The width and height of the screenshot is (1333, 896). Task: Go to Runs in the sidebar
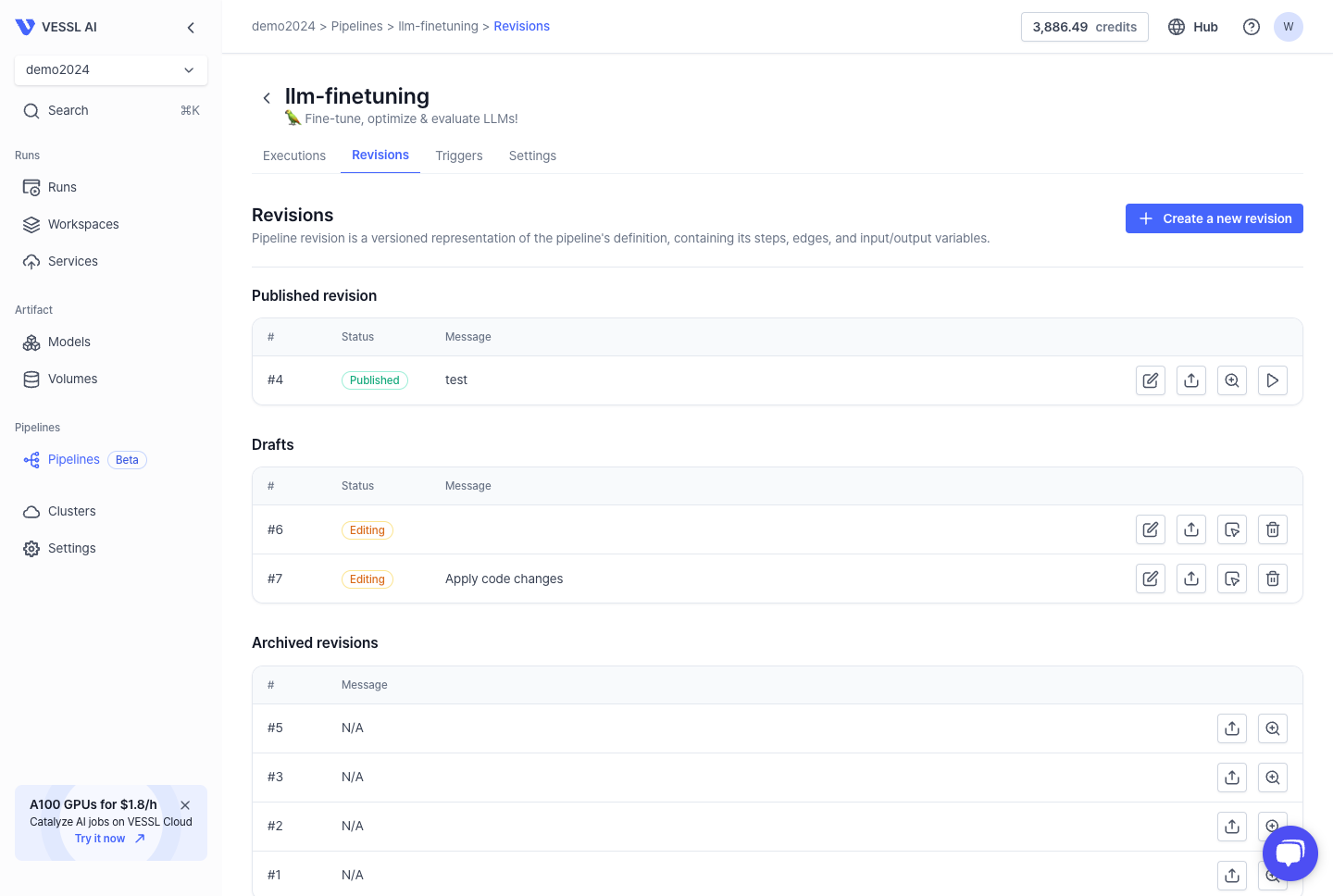[x=111, y=187]
